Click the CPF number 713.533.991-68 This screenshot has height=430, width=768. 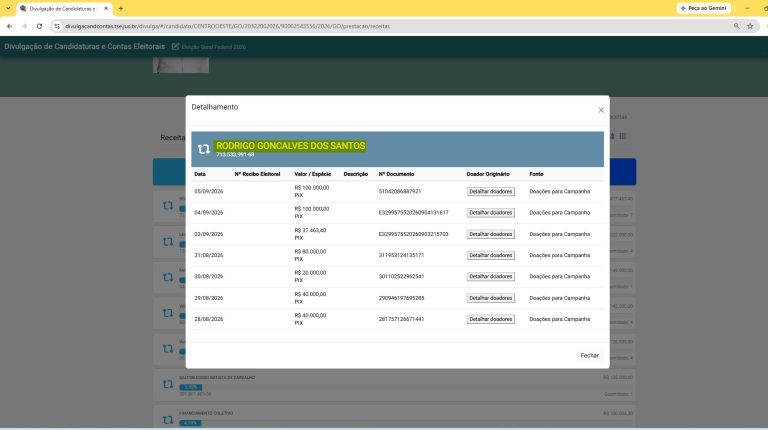coord(235,155)
